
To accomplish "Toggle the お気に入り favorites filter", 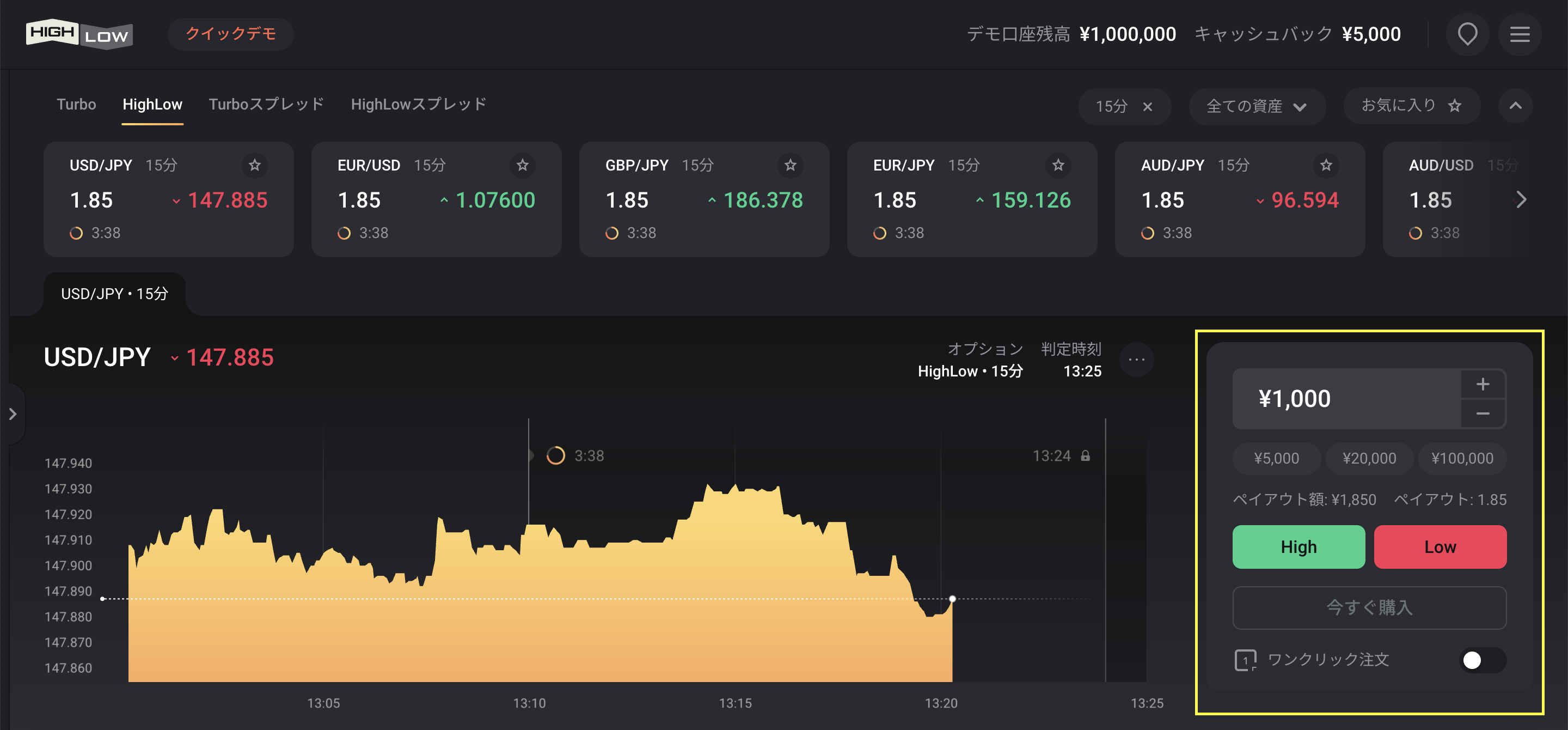I will coord(1412,106).
